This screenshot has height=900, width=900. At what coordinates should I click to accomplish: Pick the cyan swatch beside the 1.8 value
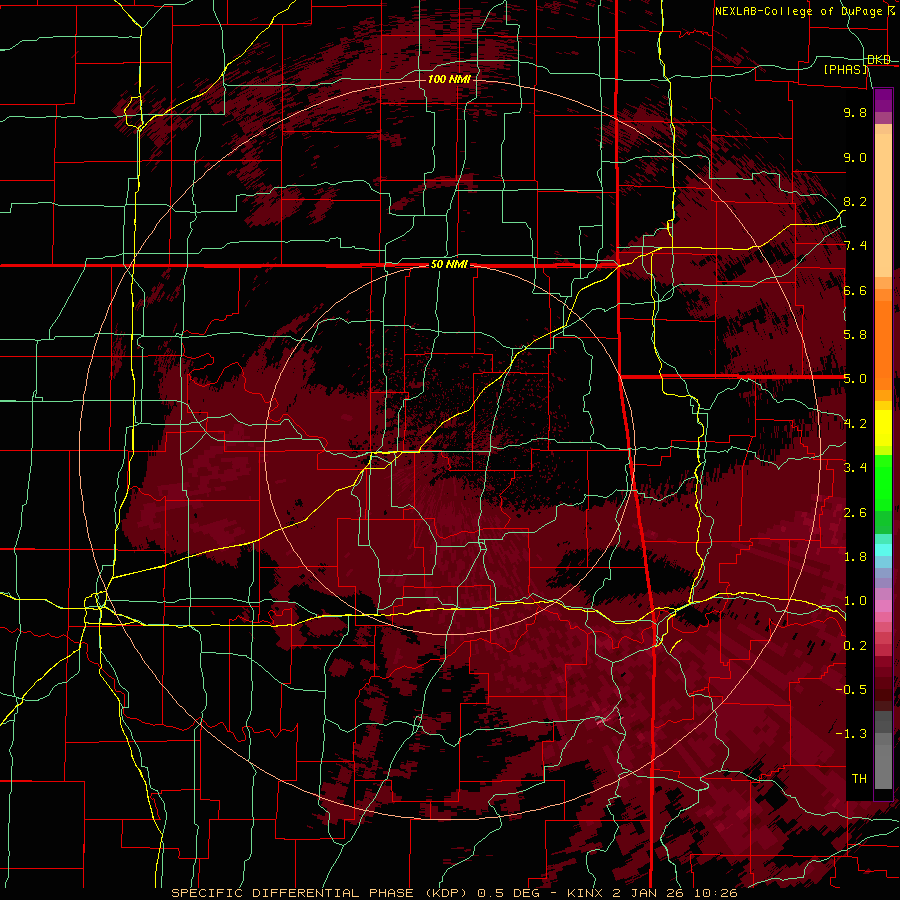pos(883,550)
